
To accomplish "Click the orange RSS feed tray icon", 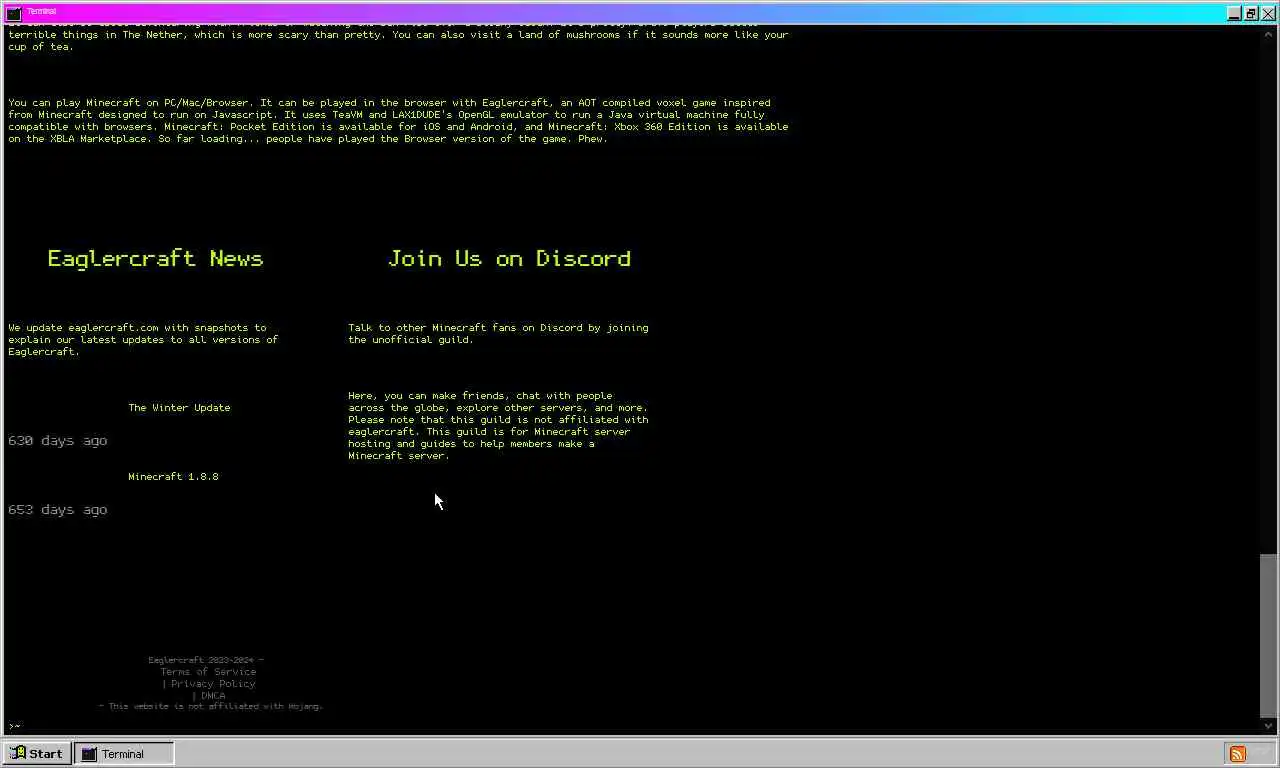I will 1237,754.
